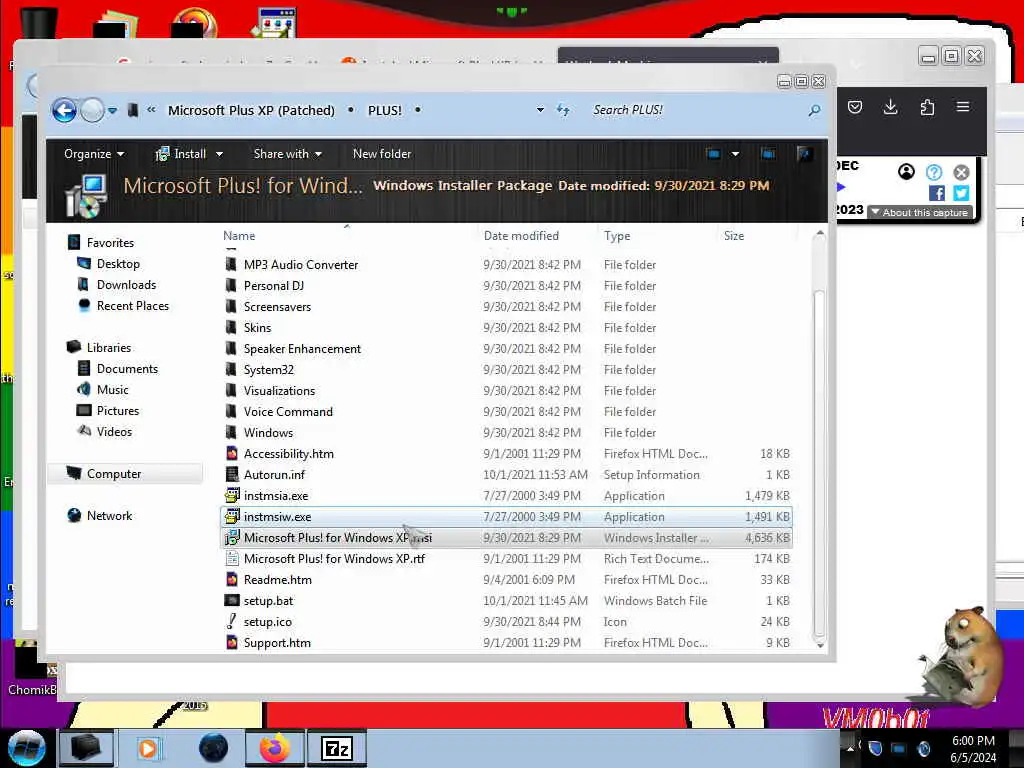Viewport: 1024px width, 768px height.
Task: Select the Microsoft Plus! for Windows XP.rtf icon
Action: coord(231,558)
